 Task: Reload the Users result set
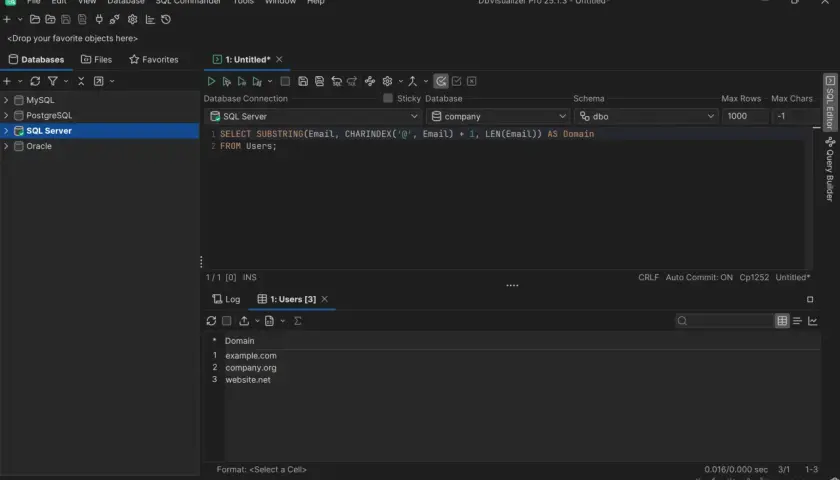point(211,321)
